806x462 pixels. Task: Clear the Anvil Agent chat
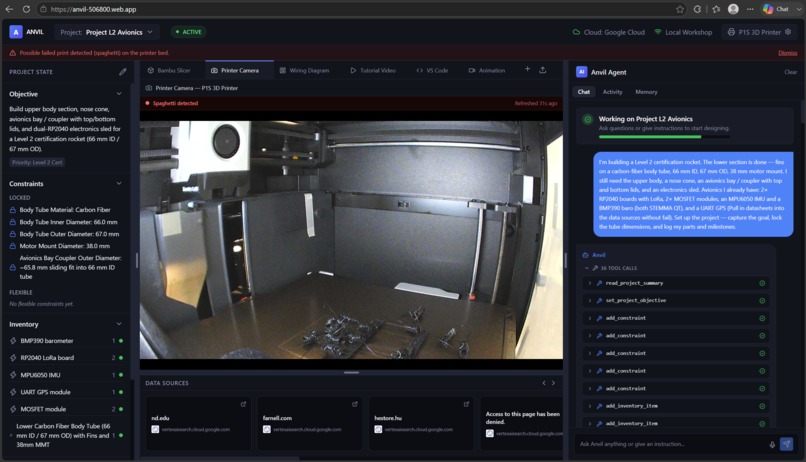pos(791,72)
